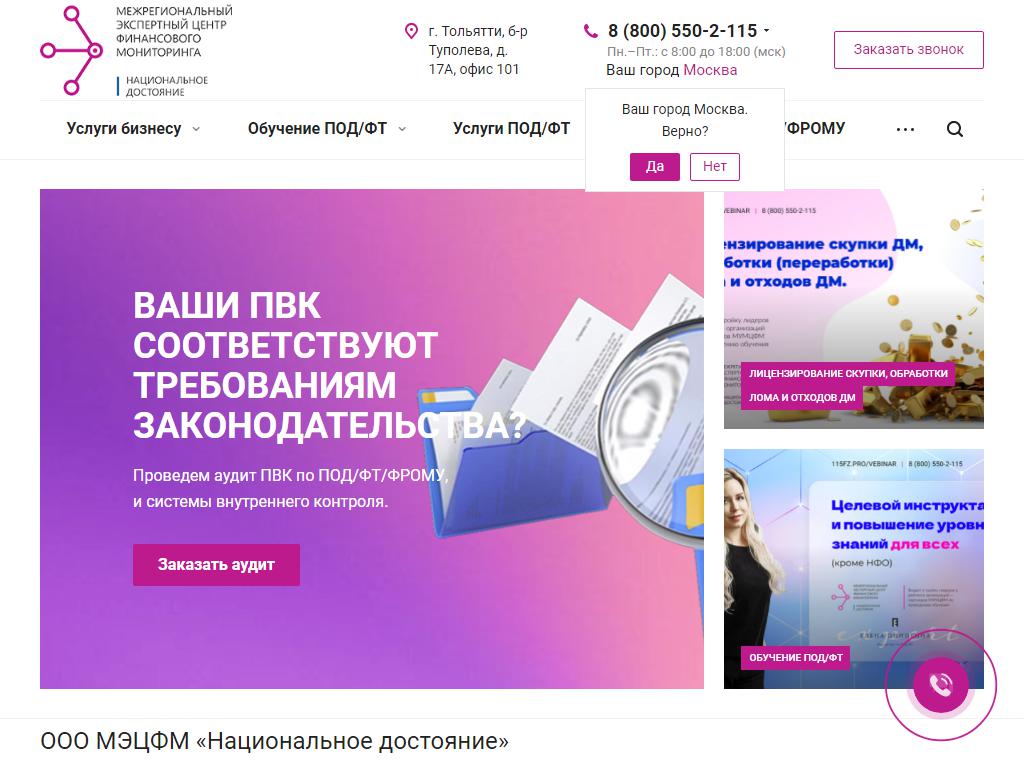Expand the Услуги бизнесу menu chevron

tap(196, 129)
